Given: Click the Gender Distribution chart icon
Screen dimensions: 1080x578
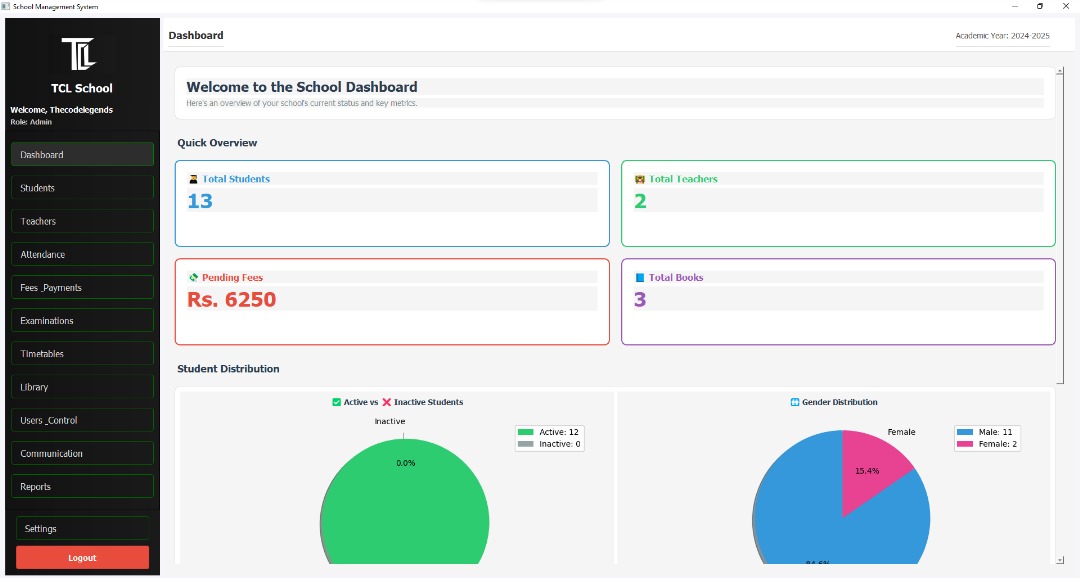Looking at the screenshot, I should (795, 403).
